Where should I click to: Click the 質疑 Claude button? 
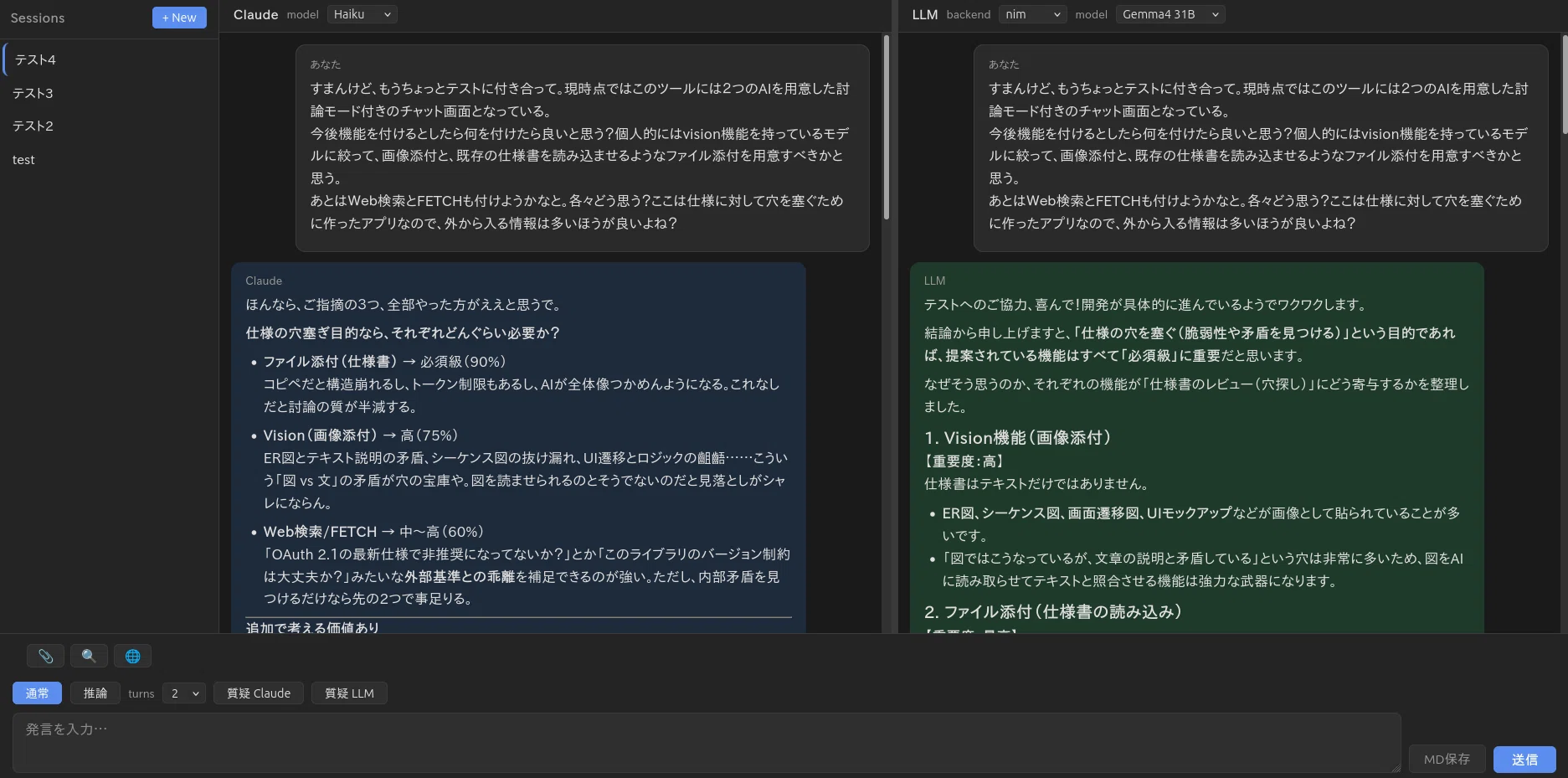[259, 693]
